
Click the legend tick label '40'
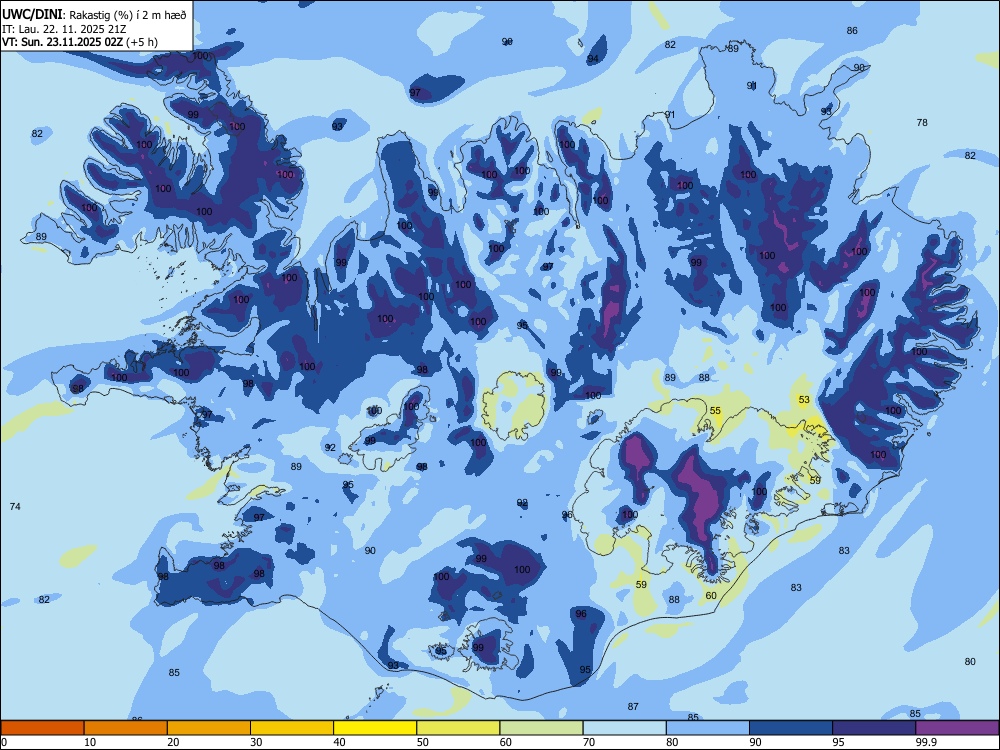coord(340,742)
